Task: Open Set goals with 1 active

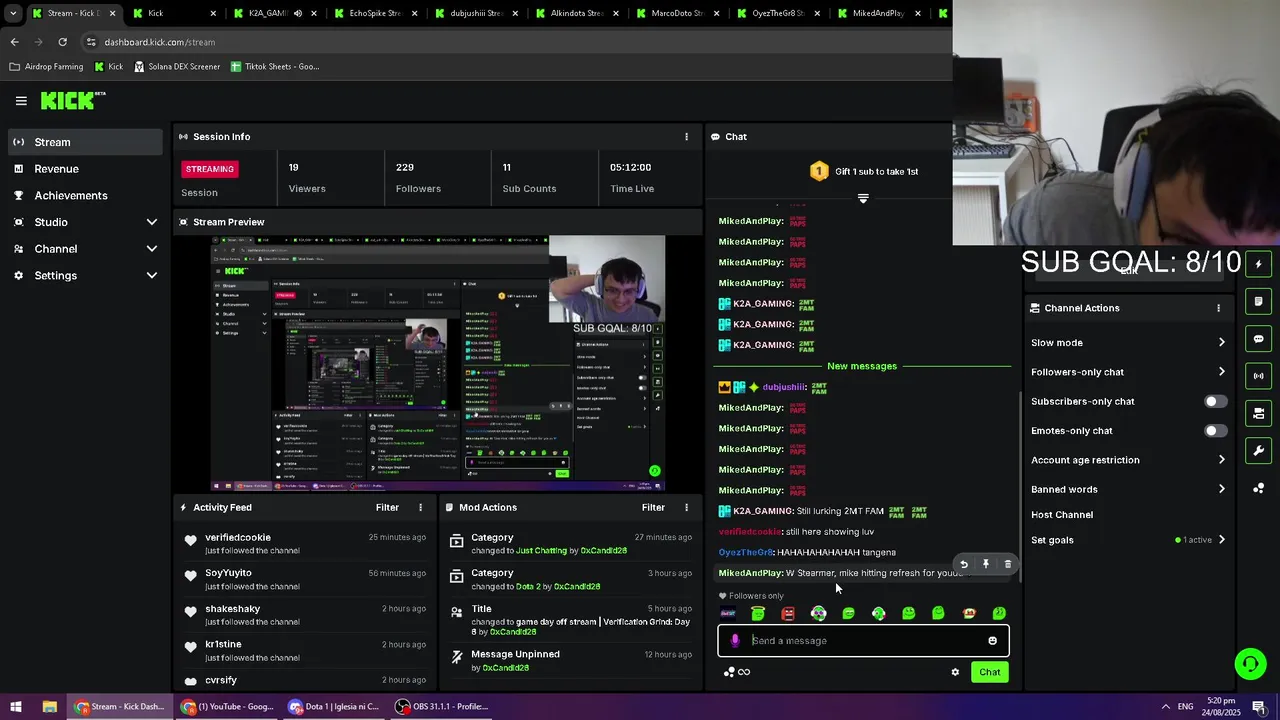Action: pyautogui.click(x=1128, y=540)
